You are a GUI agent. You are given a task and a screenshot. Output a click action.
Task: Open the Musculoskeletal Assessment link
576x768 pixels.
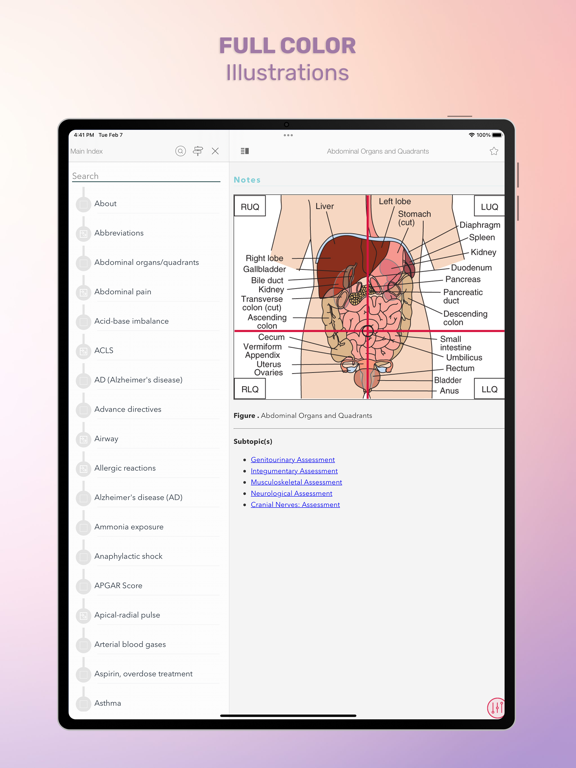tap(296, 482)
